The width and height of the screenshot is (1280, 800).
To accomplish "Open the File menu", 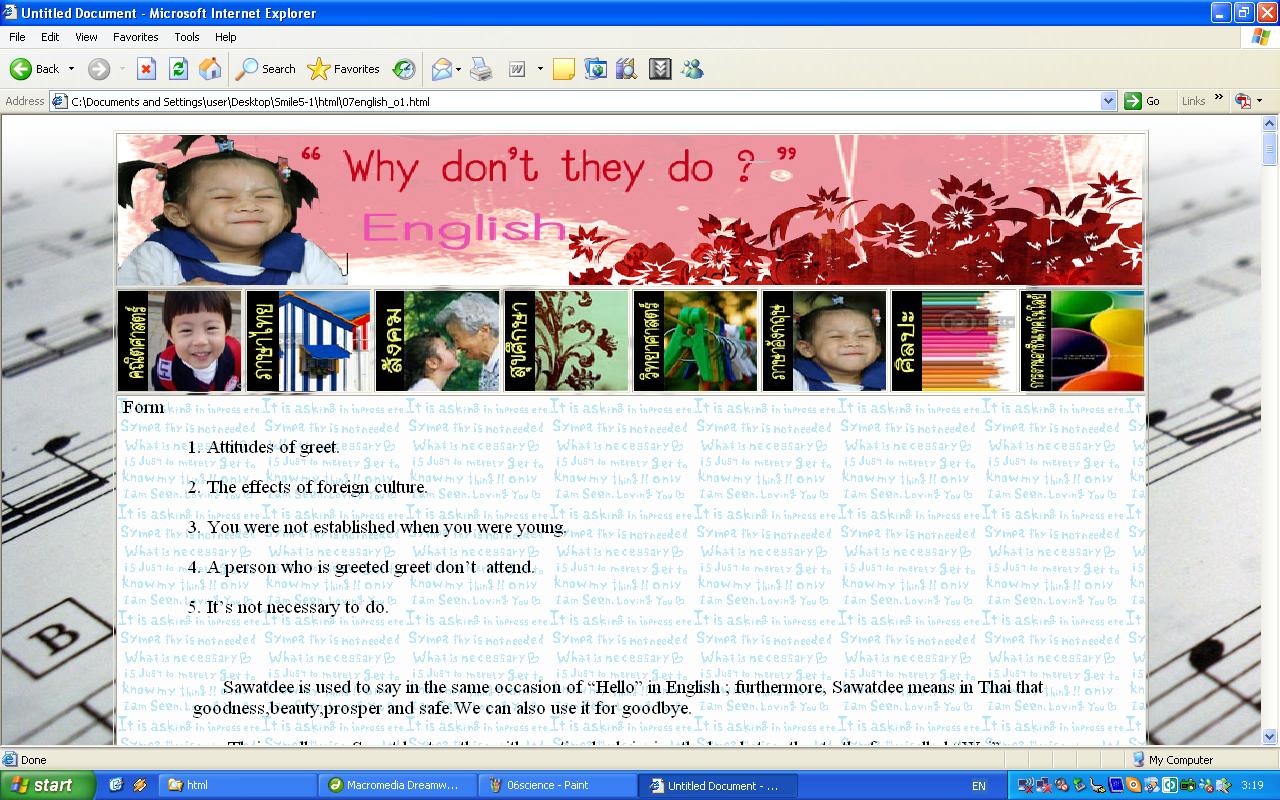I will click(17, 37).
